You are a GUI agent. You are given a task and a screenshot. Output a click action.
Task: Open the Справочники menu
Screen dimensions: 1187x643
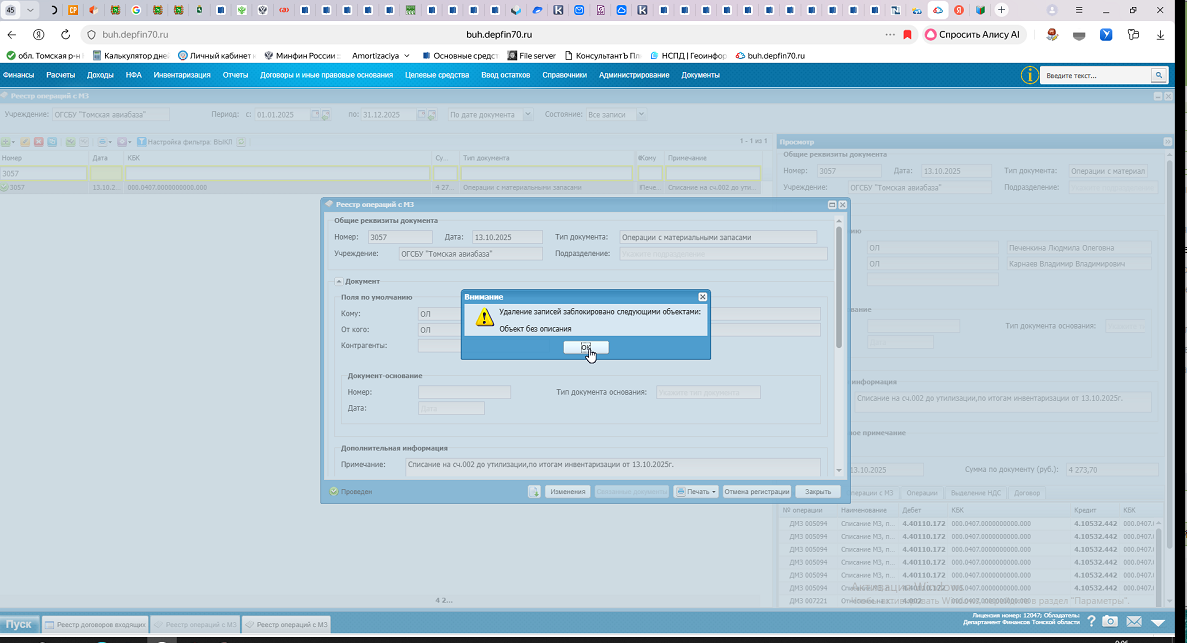click(565, 75)
